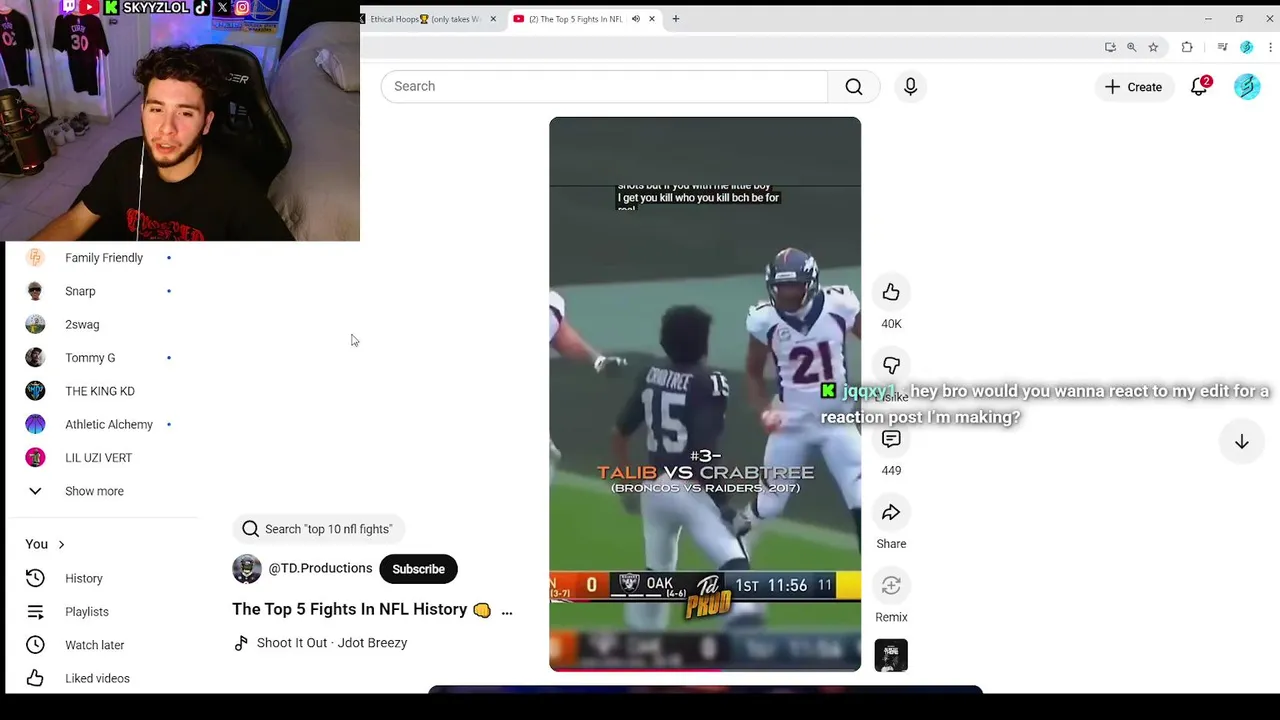This screenshot has height=720, width=1280.
Task: Like the Short with 40K likes
Action: click(891, 292)
